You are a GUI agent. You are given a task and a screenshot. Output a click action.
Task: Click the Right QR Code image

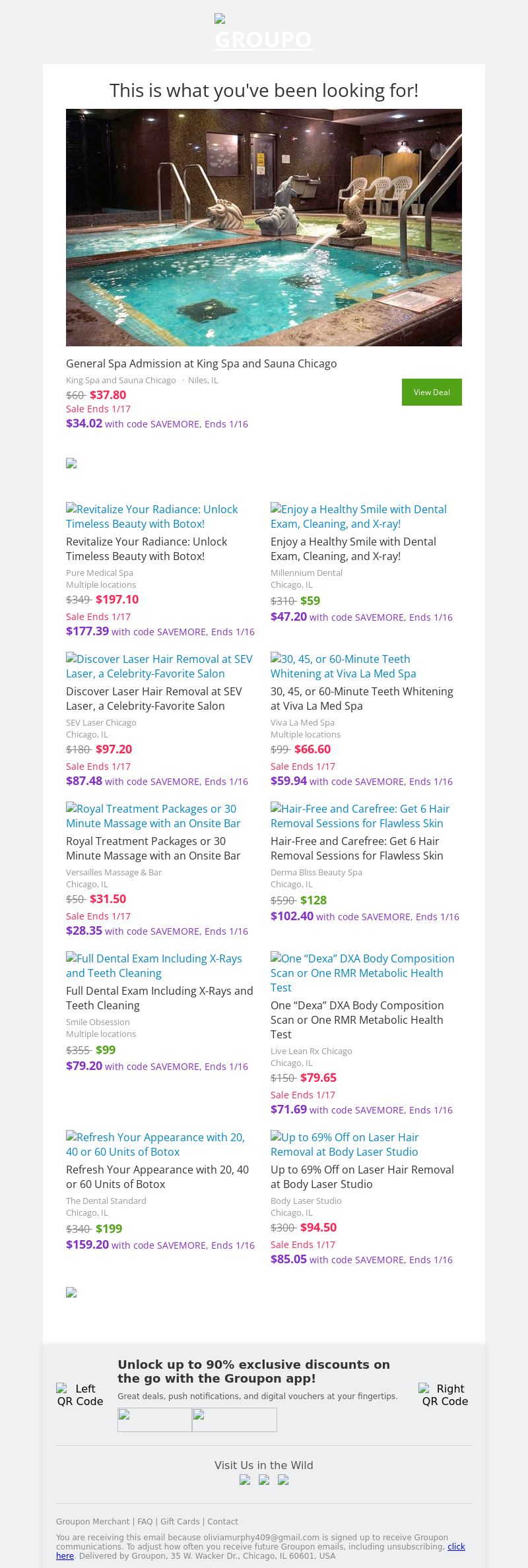click(x=445, y=1395)
